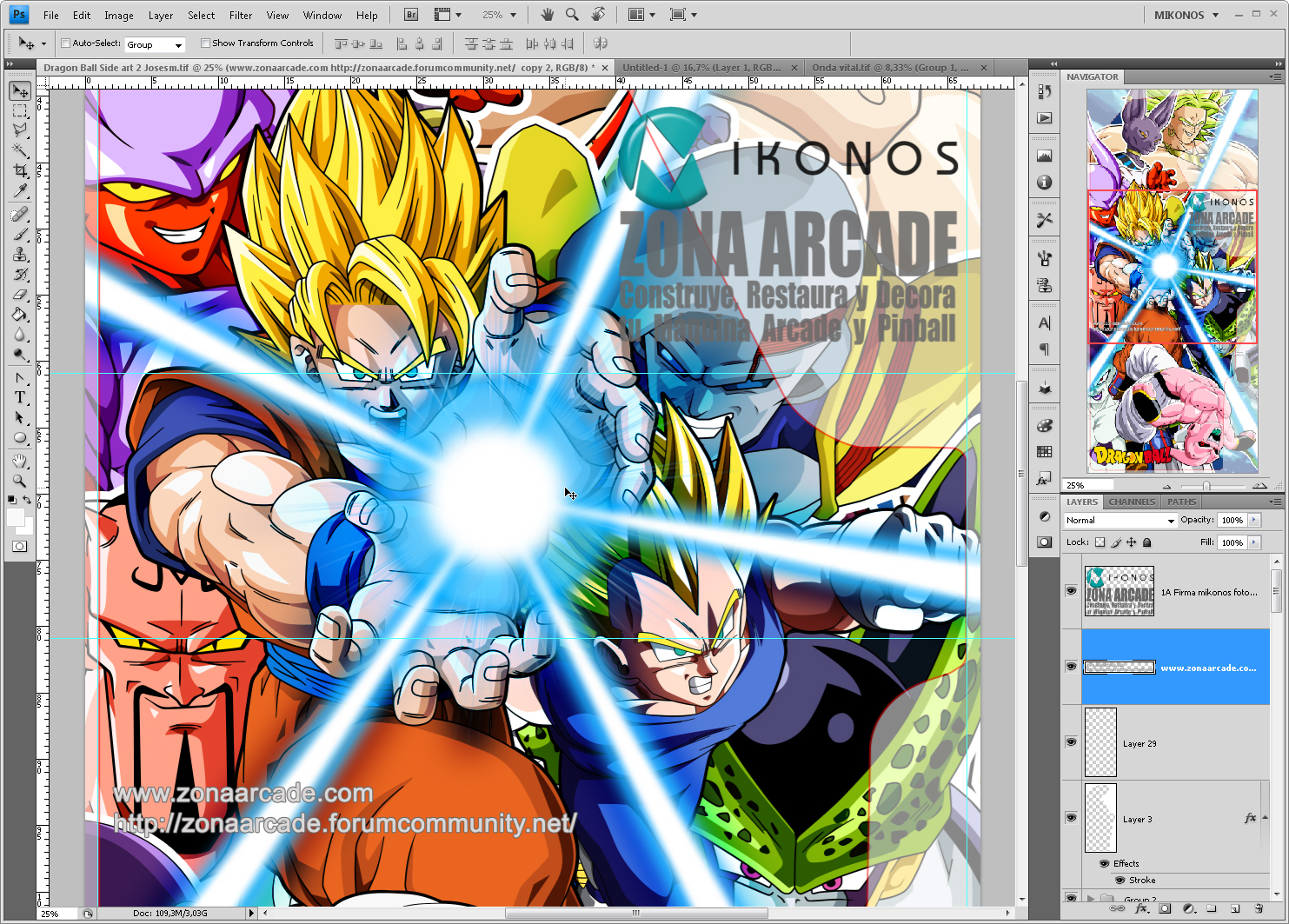The width and height of the screenshot is (1289, 924).
Task: Enable the Auto-Select checkbox
Action: tap(65, 43)
